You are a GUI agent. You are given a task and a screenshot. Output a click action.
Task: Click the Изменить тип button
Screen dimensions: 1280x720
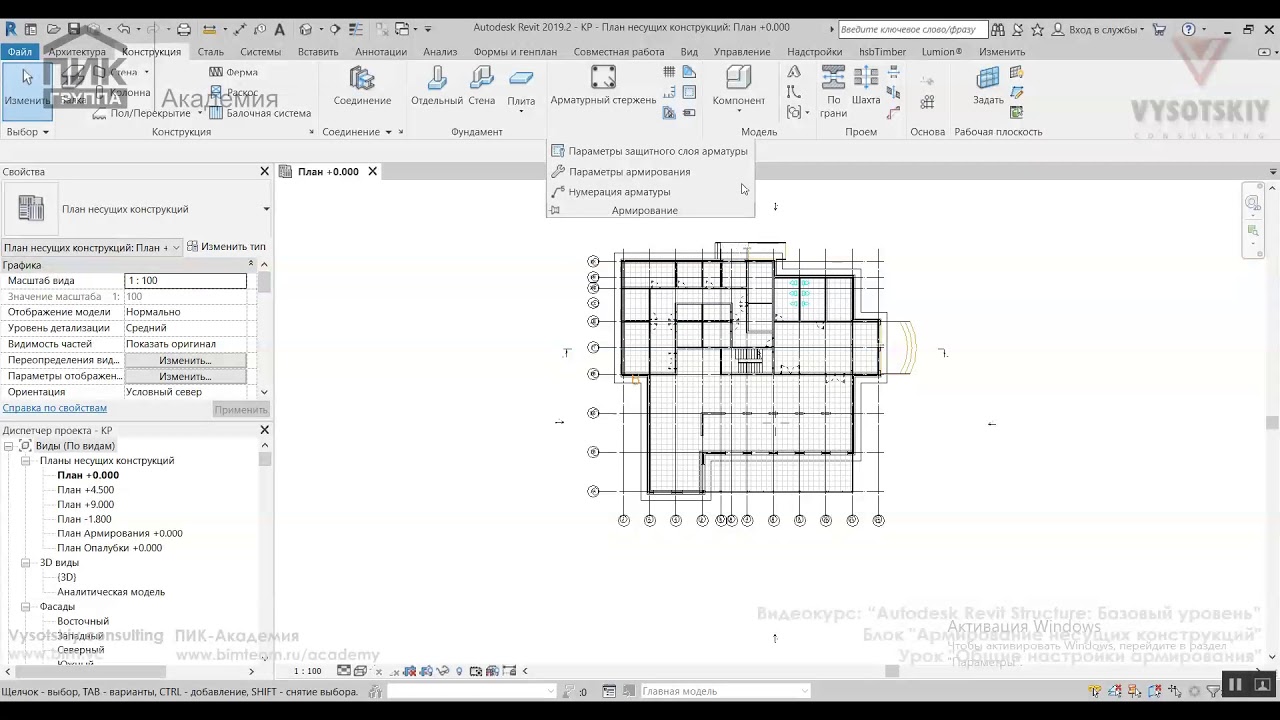[x=226, y=247]
